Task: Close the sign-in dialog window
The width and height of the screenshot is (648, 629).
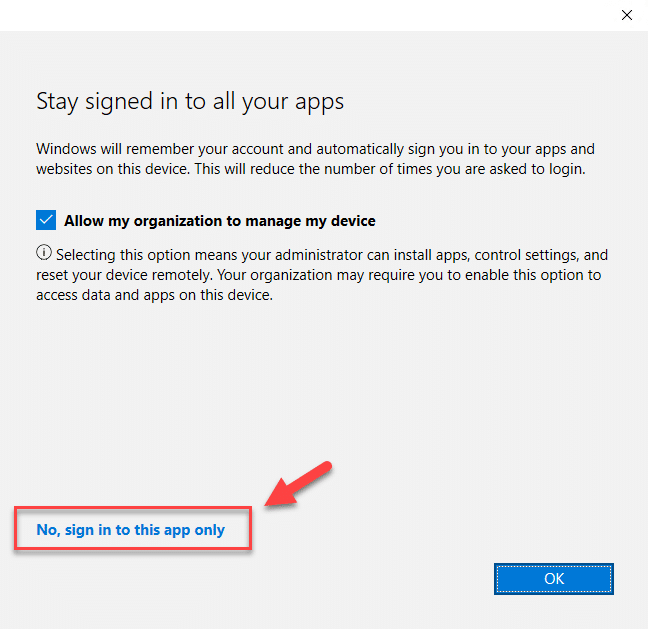Action: [x=627, y=15]
